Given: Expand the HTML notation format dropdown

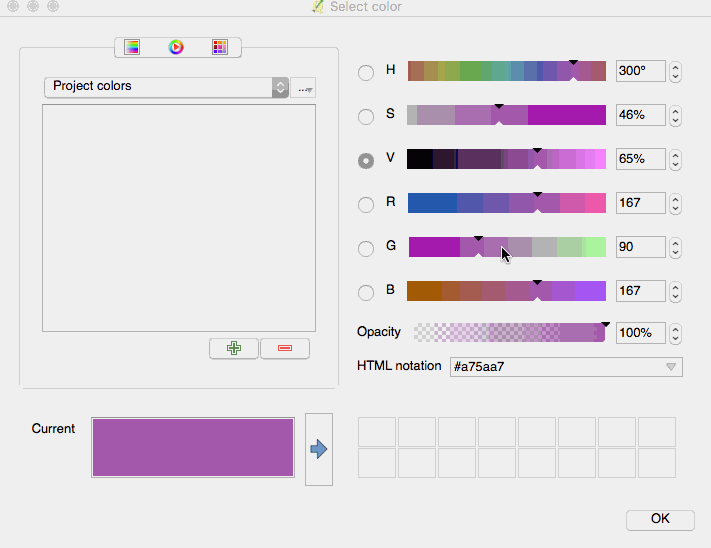Looking at the screenshot, I should 672,367.
